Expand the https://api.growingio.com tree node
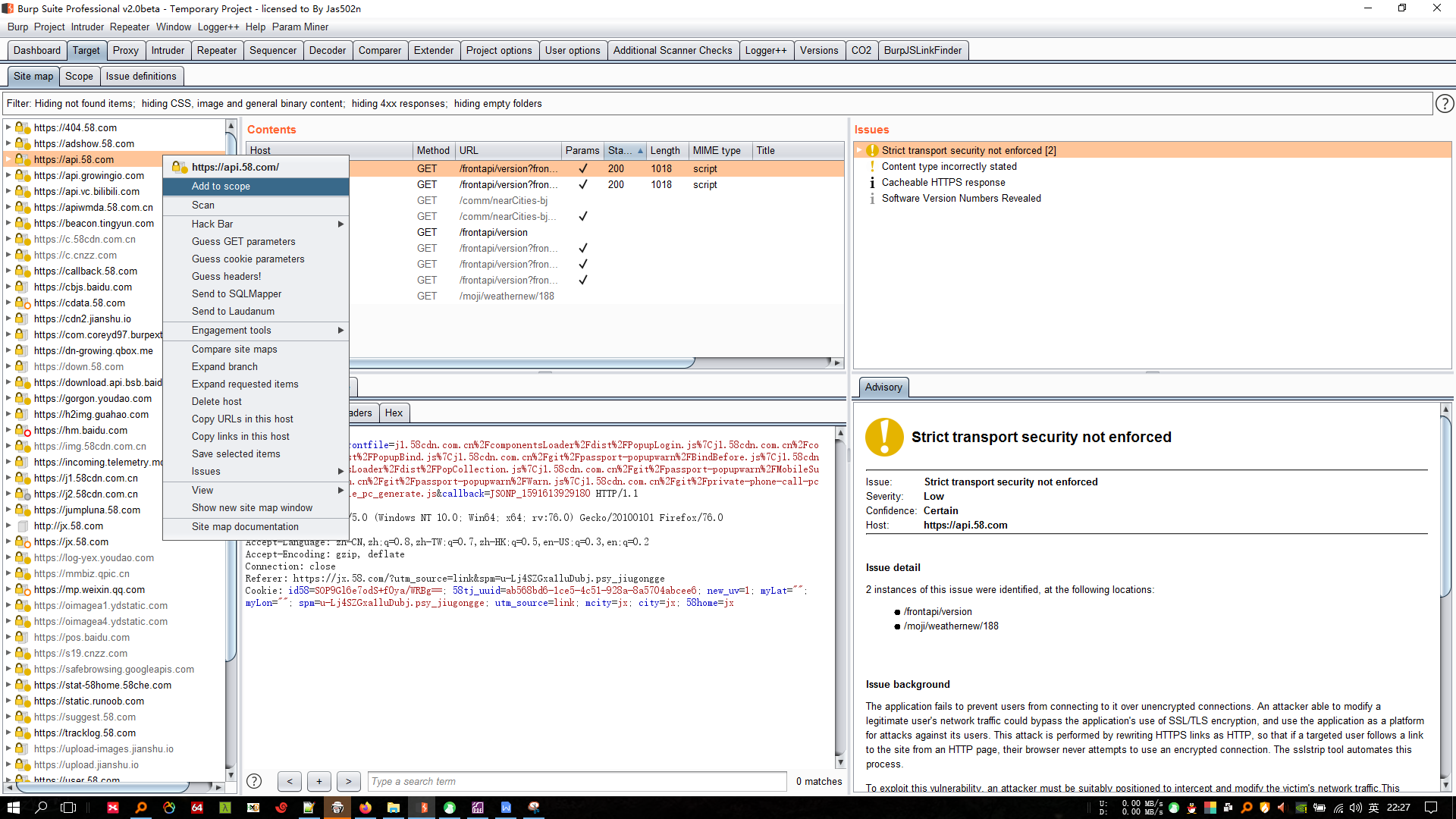 click(8, 175)
